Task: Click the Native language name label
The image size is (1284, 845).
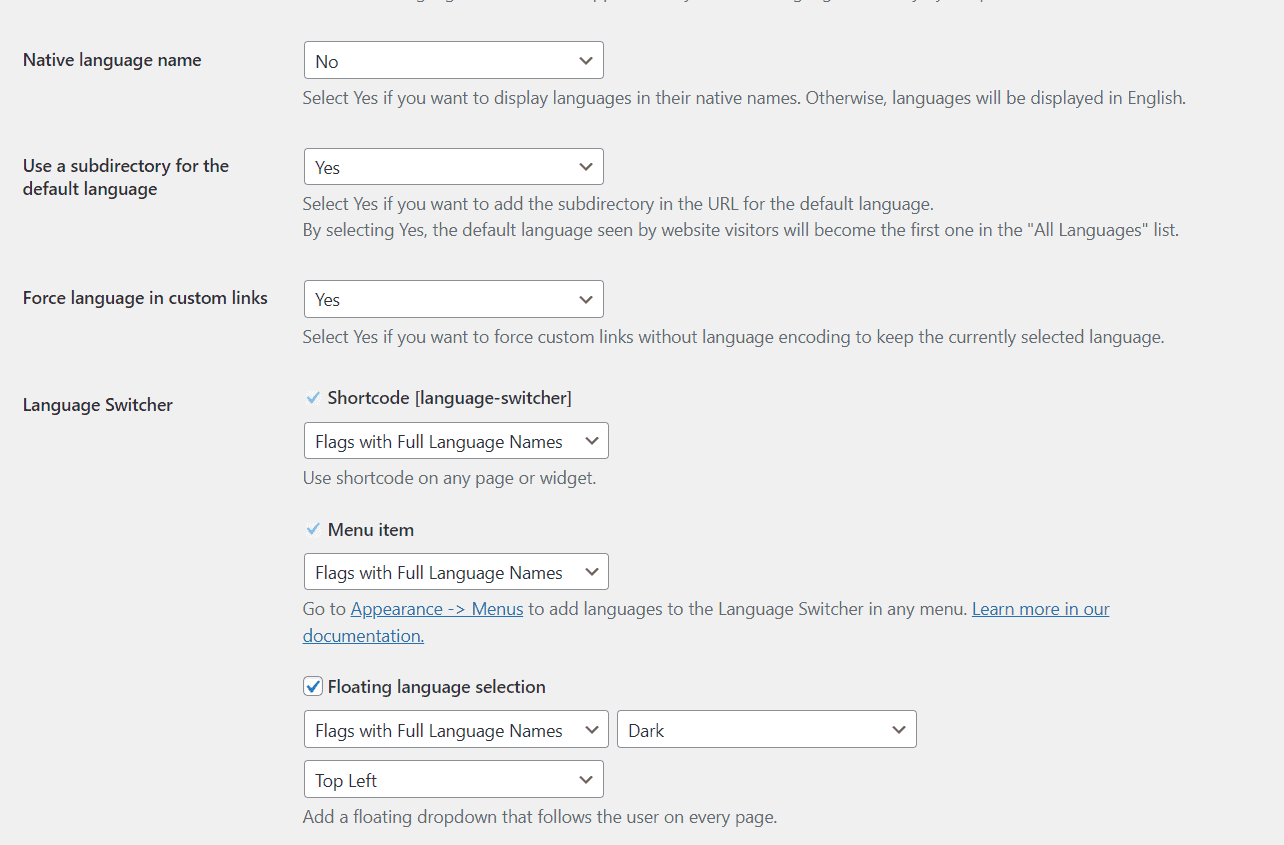Action: pos(112,60)
